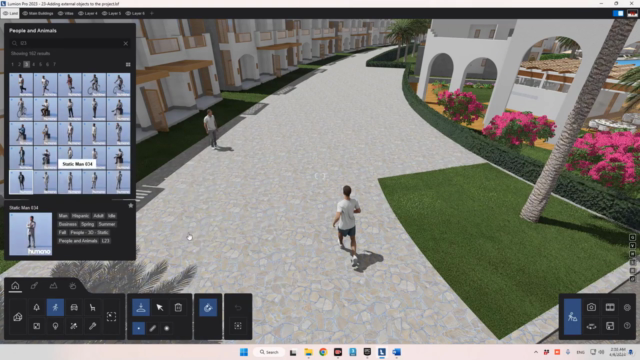
Task: Select the Indoor objects category icon
Action: 36,326
